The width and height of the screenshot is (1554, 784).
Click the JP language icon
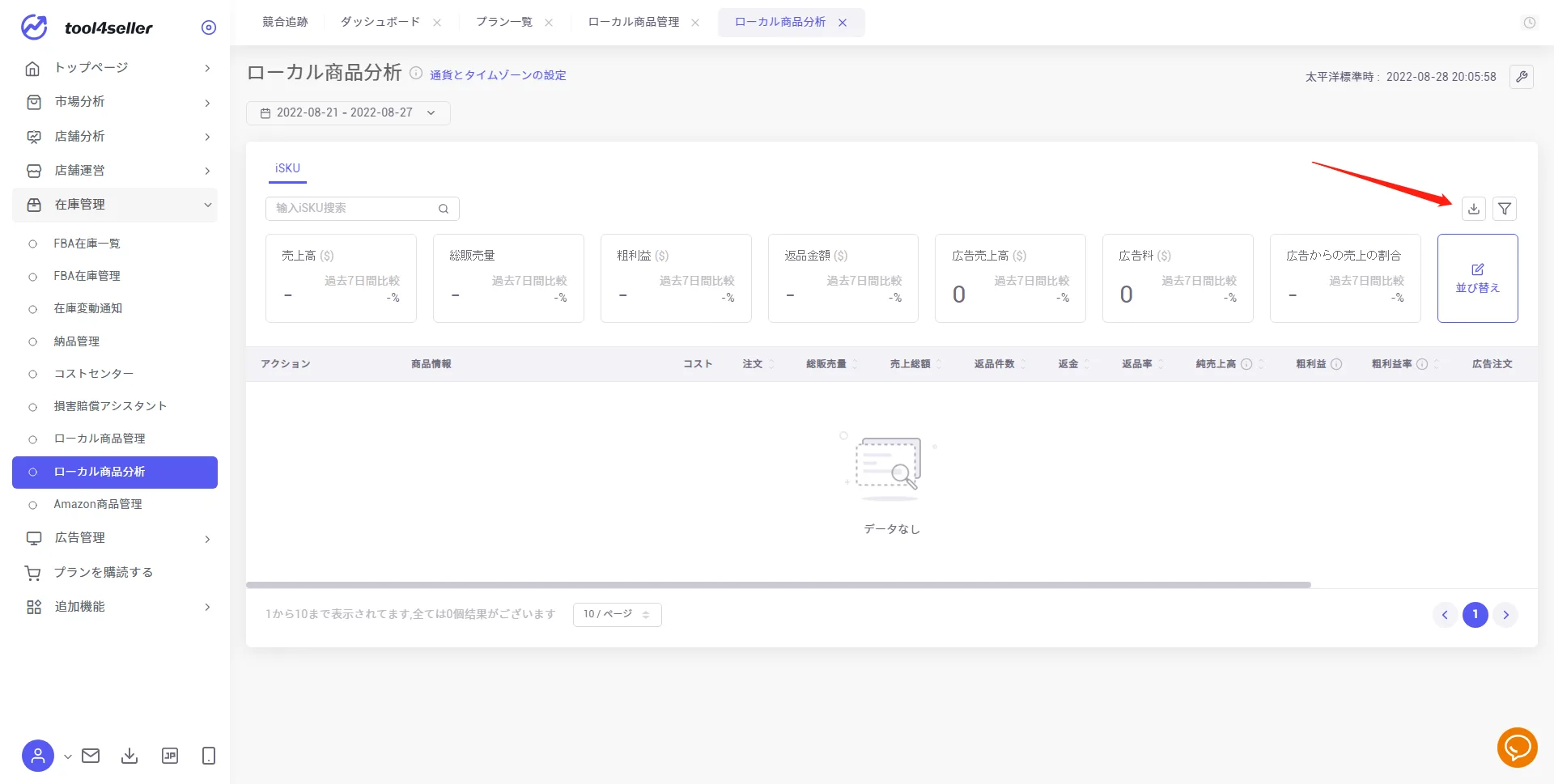(x=170, y=756)
